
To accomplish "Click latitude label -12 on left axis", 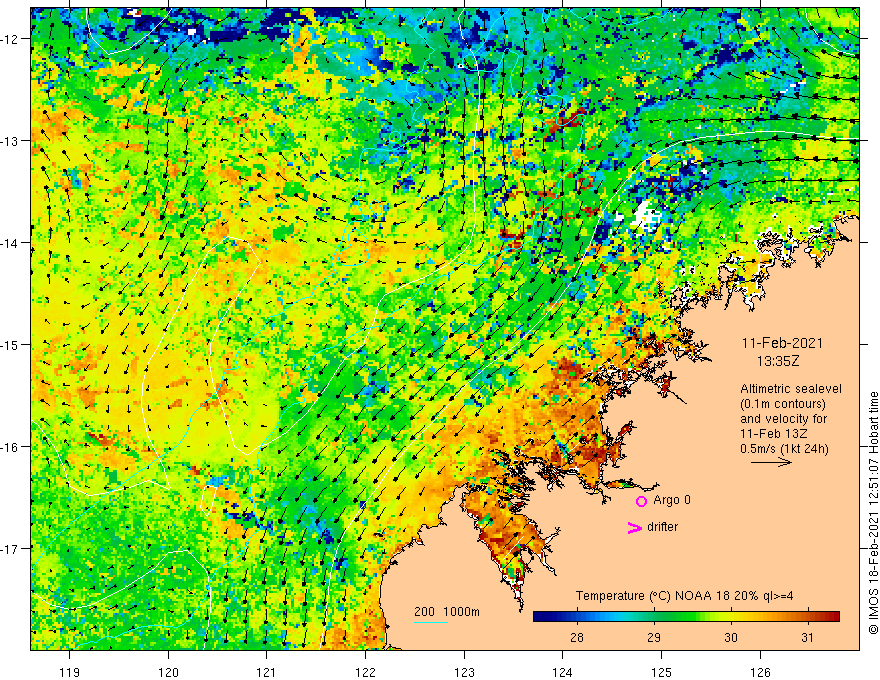I will point(10,39).
